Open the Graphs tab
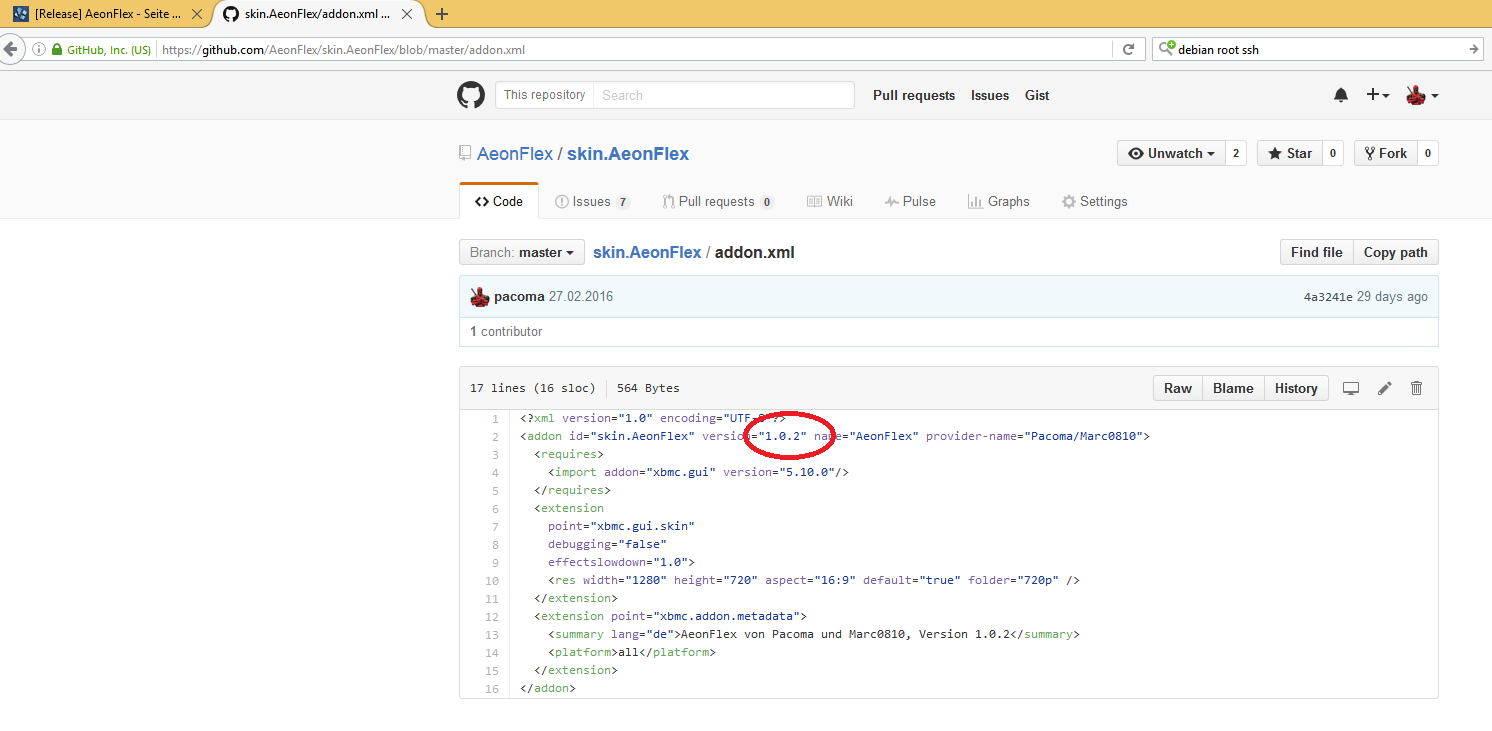Image resolution: width=1492 pixels, height=731 pixels. tap(998, 201)
